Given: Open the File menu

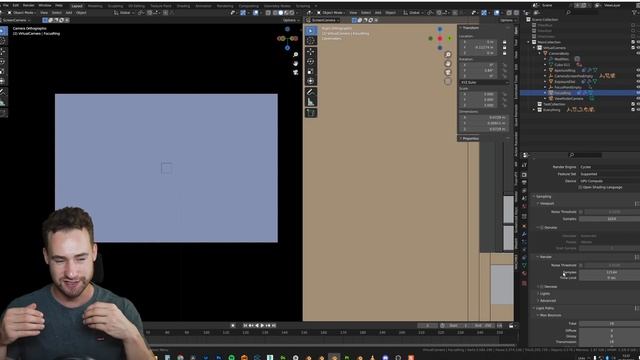Looking at the screenshot, I should pyautogui.click(x=5, y=5).
